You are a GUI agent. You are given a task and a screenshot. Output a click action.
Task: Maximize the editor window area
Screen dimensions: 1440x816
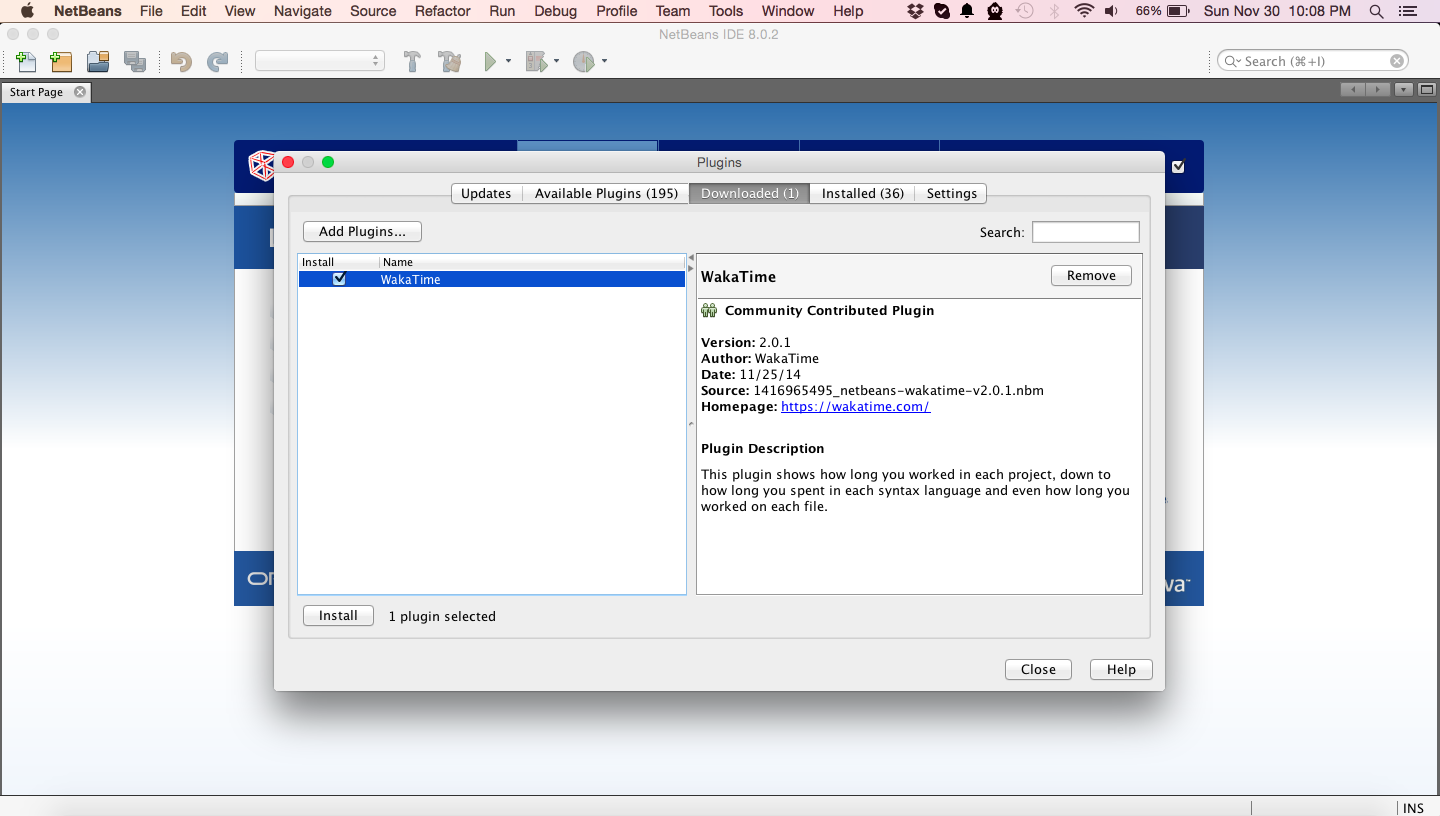pos(1427,89)
